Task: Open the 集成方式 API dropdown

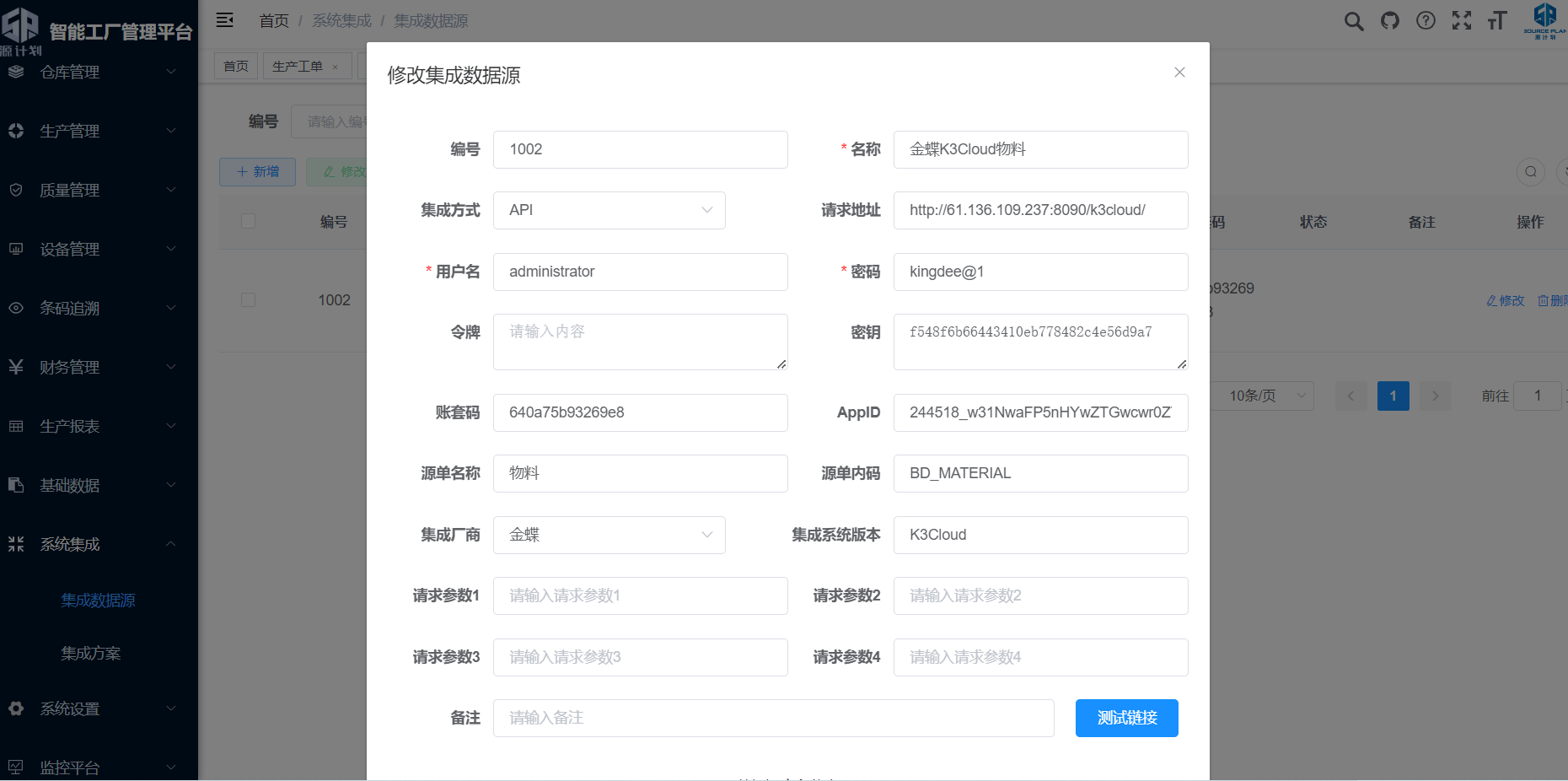Action: 609,210
